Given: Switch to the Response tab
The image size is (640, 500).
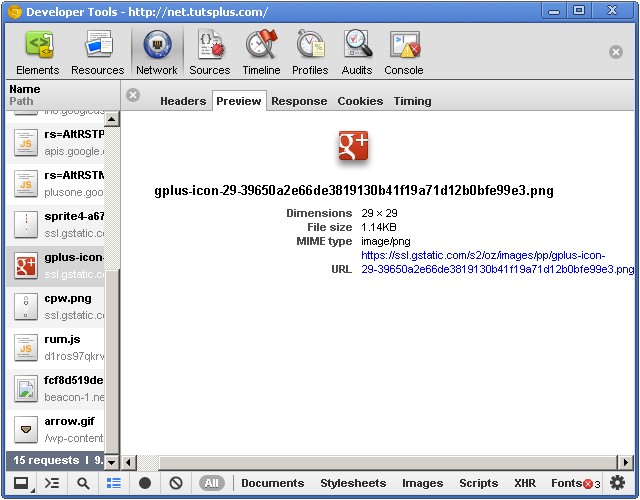Looking at the screenshot, I should click(299, 101).
